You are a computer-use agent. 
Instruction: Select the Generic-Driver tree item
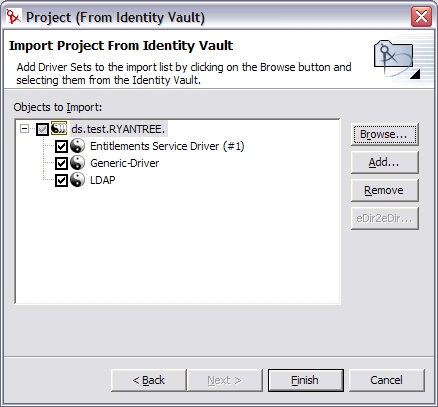click(x=125, y=163)
